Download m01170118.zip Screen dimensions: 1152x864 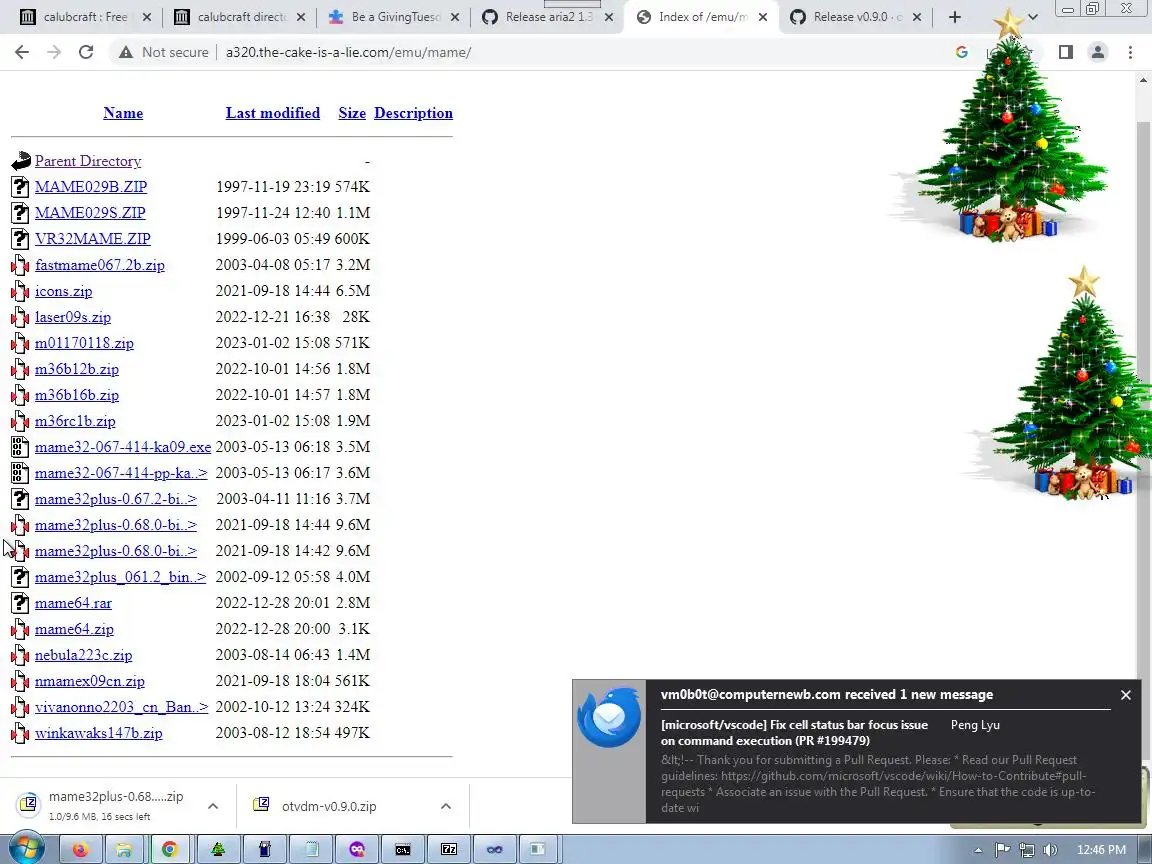[x=84, y=343]
